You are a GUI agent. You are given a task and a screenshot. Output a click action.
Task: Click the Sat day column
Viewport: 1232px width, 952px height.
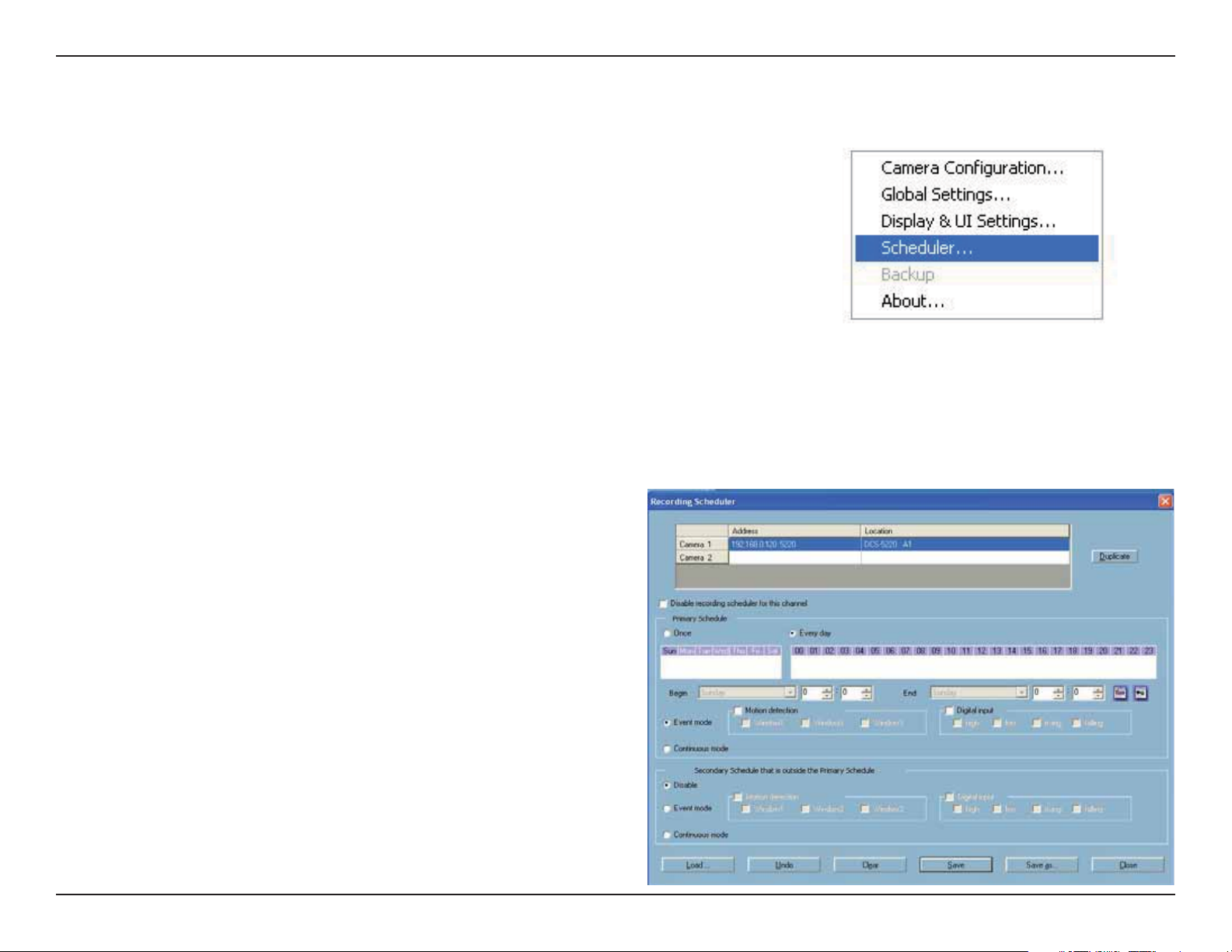click(x=772, y=650)
